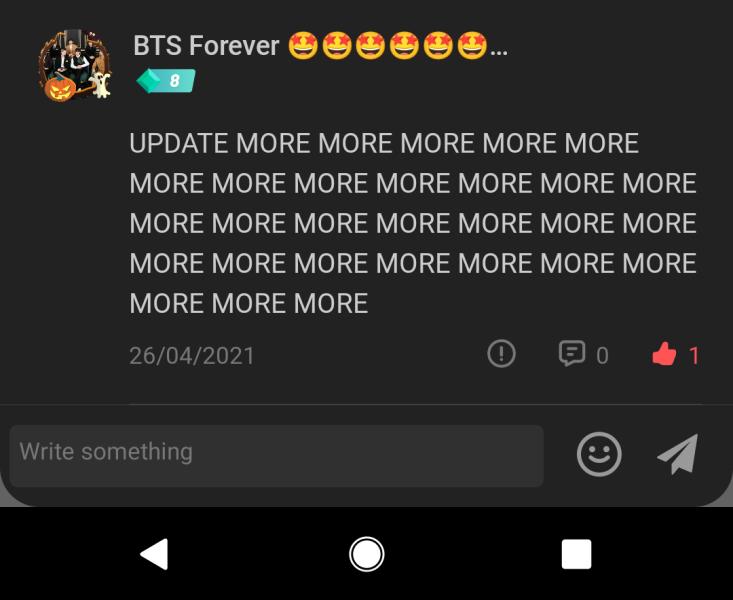Tap the like count showing 1
The height and width of the screenshot is (600, 733).
point(694,356)
